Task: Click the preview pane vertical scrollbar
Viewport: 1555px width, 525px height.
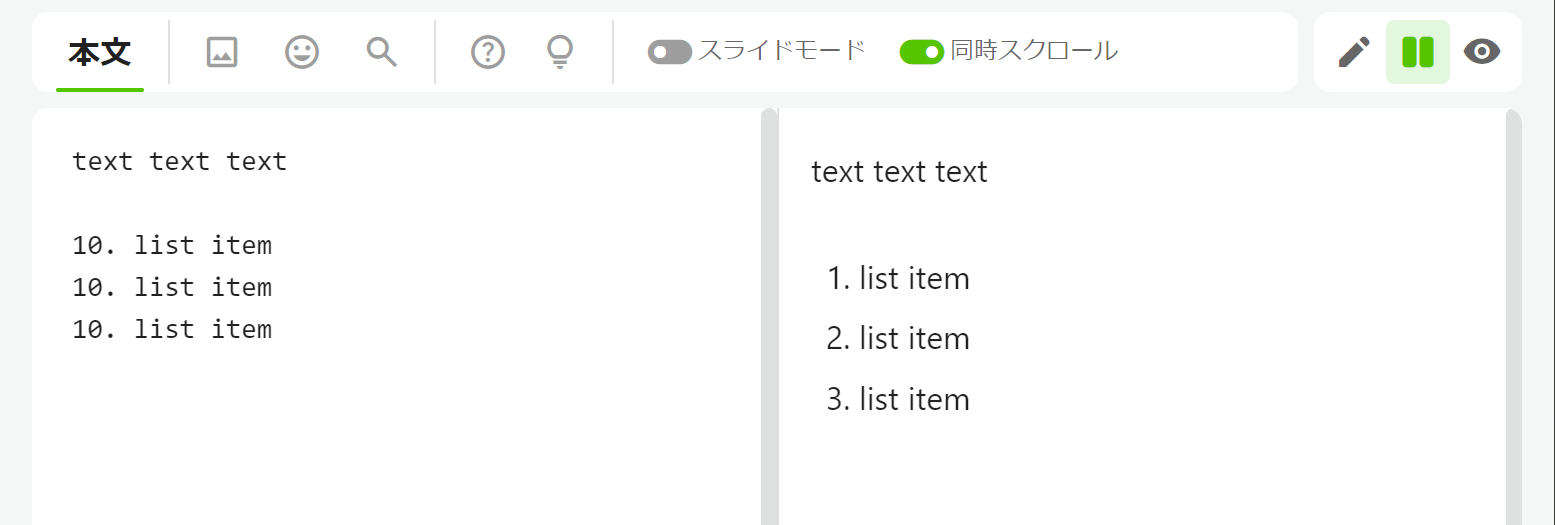Action: (x=1513, y=316)
